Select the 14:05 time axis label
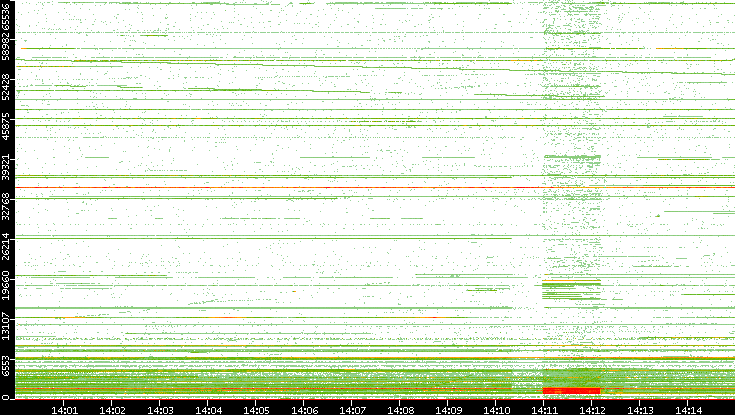 coord(256,408)
